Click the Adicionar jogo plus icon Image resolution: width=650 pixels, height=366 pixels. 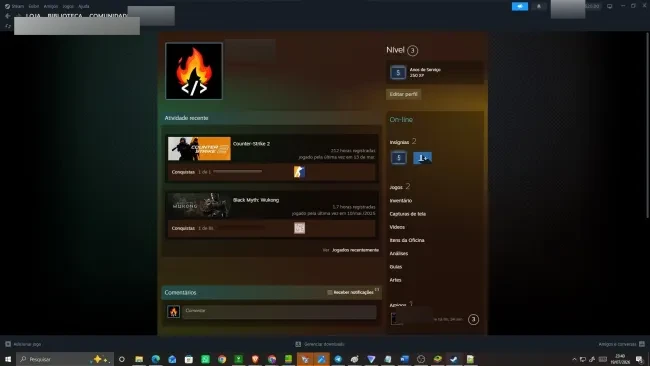pos(8,344)
